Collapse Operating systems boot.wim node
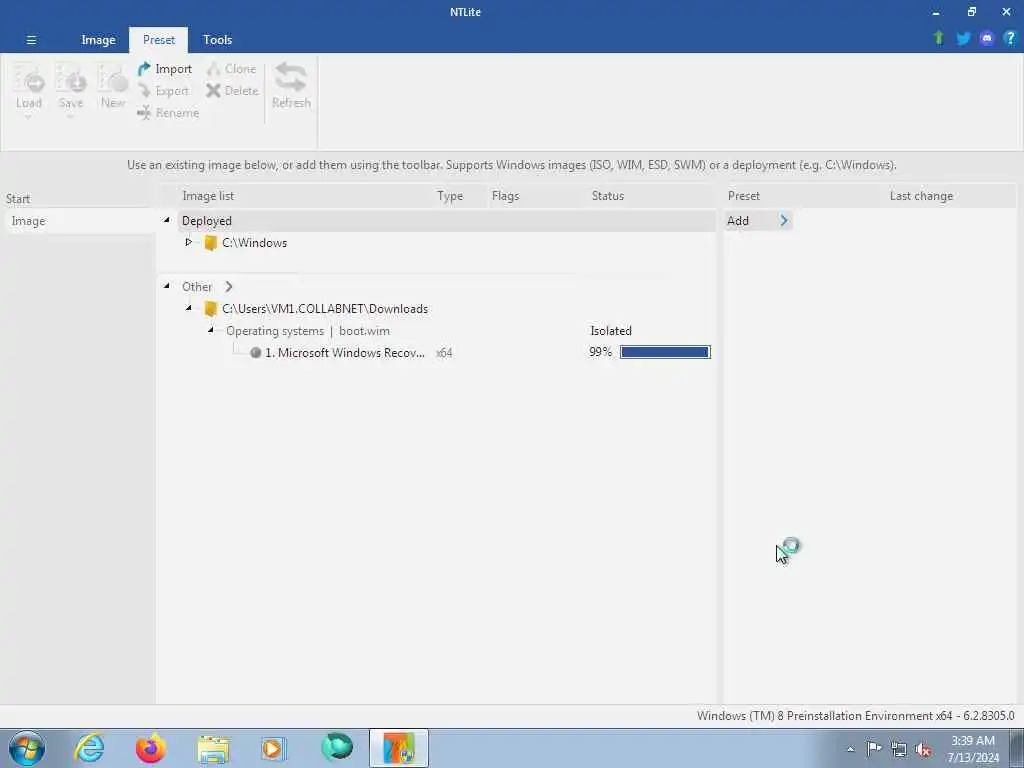Image resolution: width=1024 pixels, height=768 pixels. tap(210, 330)
